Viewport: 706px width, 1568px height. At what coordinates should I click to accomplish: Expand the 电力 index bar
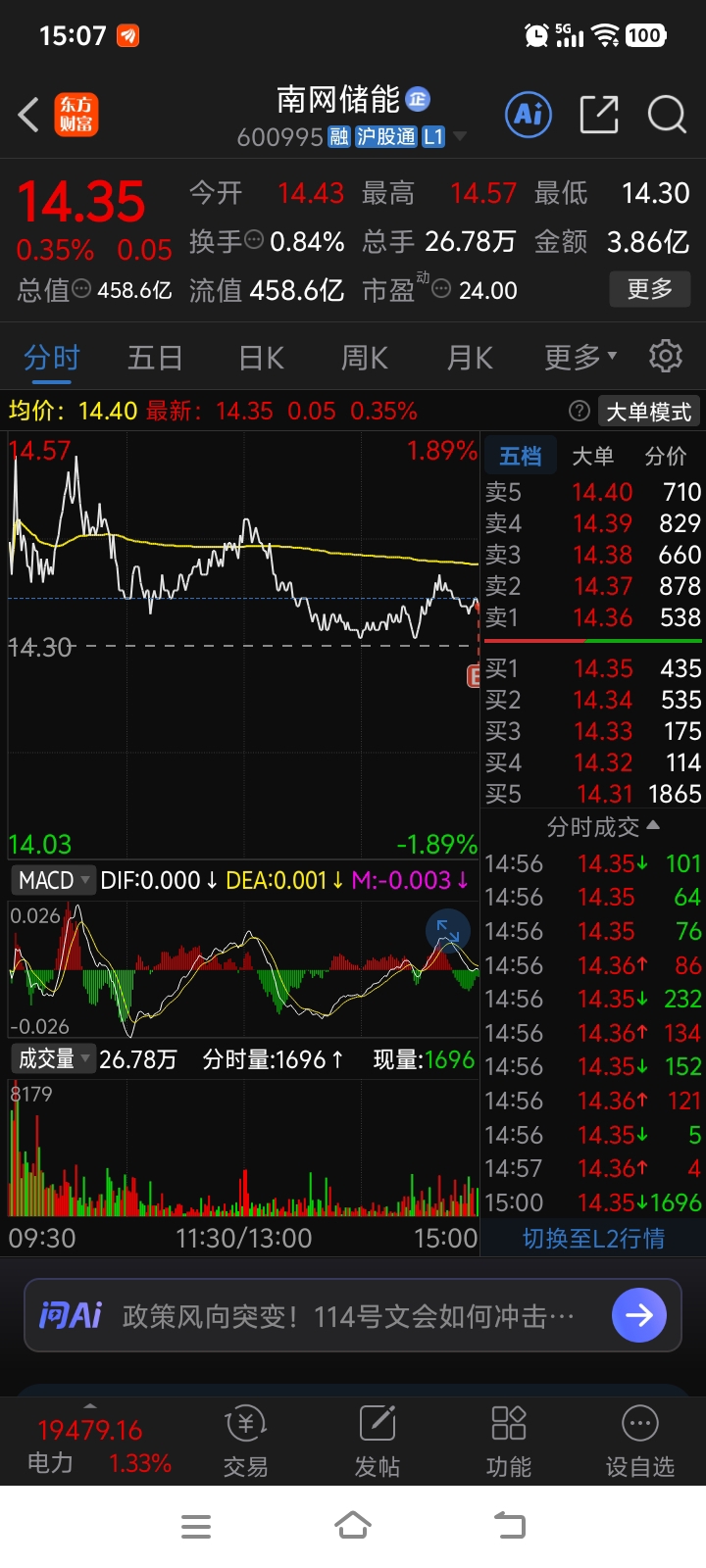(x=90, y=1407)
